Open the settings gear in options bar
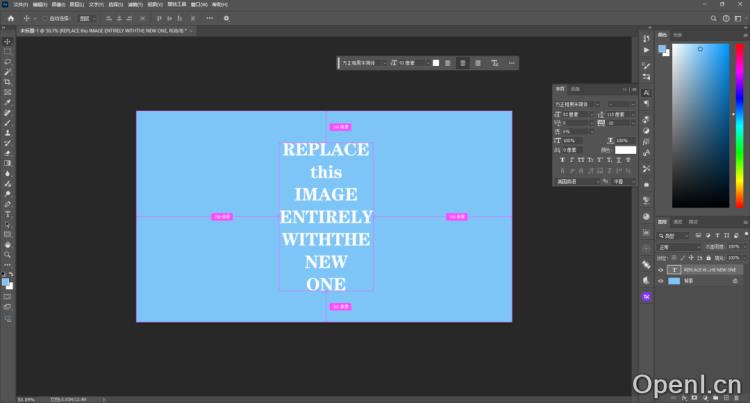This screenshot has width=750, height=403. pyautogui.click(x=226, y=18)
